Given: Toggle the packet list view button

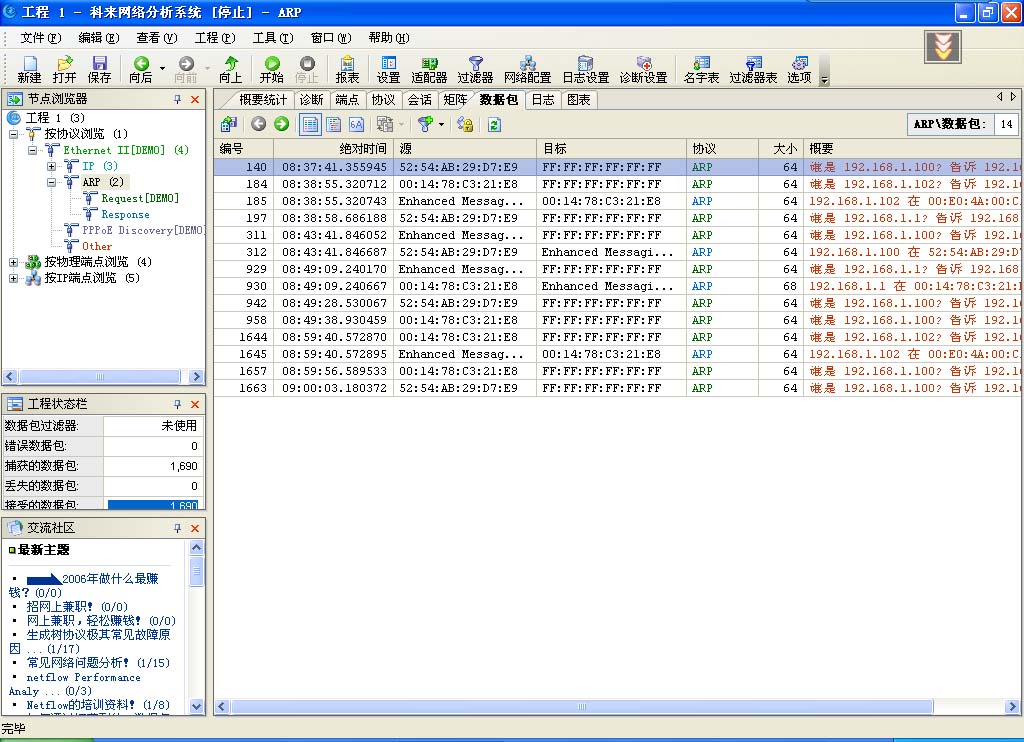Looking at the screenshot, I should 310,124.
